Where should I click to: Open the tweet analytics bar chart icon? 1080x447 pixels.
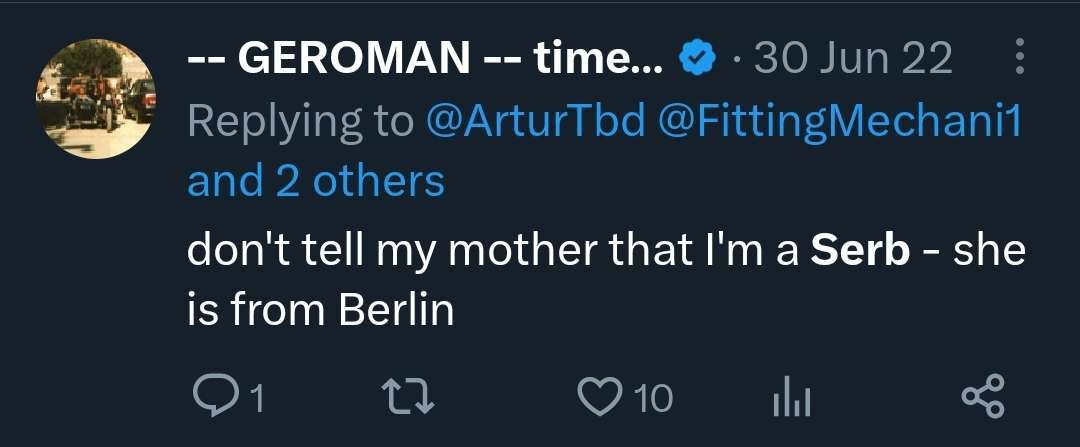[792, 400]
